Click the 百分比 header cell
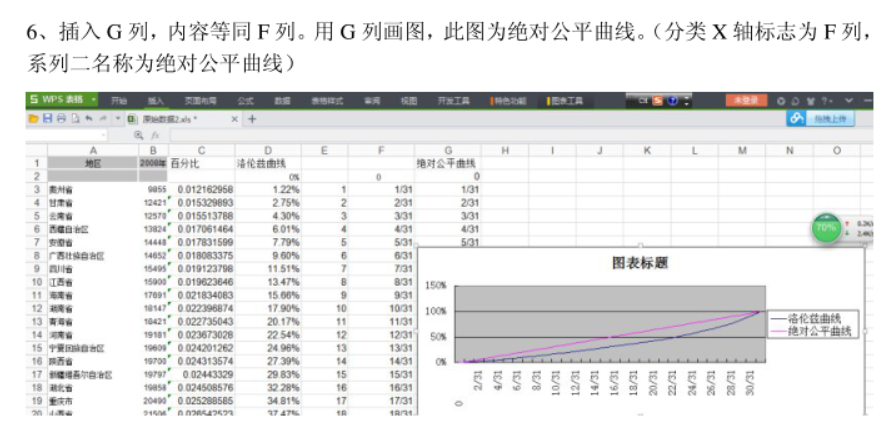 tap(202, 163)
